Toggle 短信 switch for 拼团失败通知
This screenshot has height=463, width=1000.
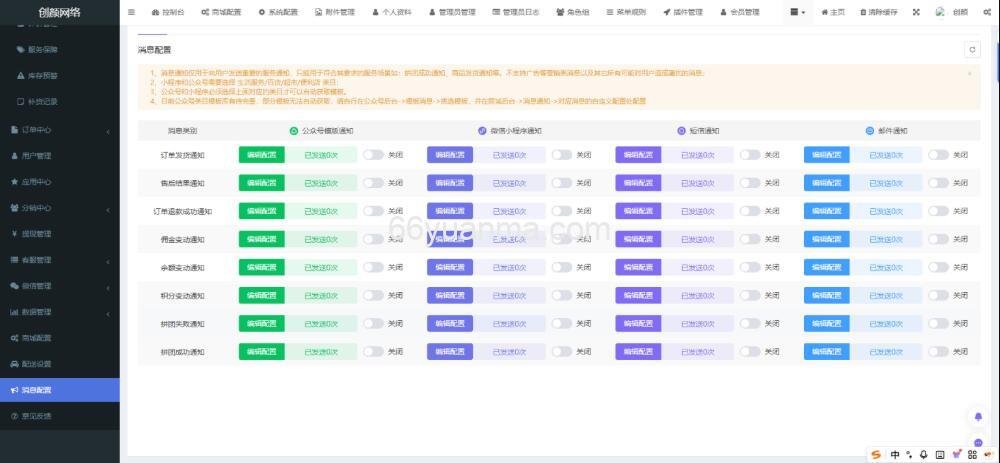click(750, 323)
